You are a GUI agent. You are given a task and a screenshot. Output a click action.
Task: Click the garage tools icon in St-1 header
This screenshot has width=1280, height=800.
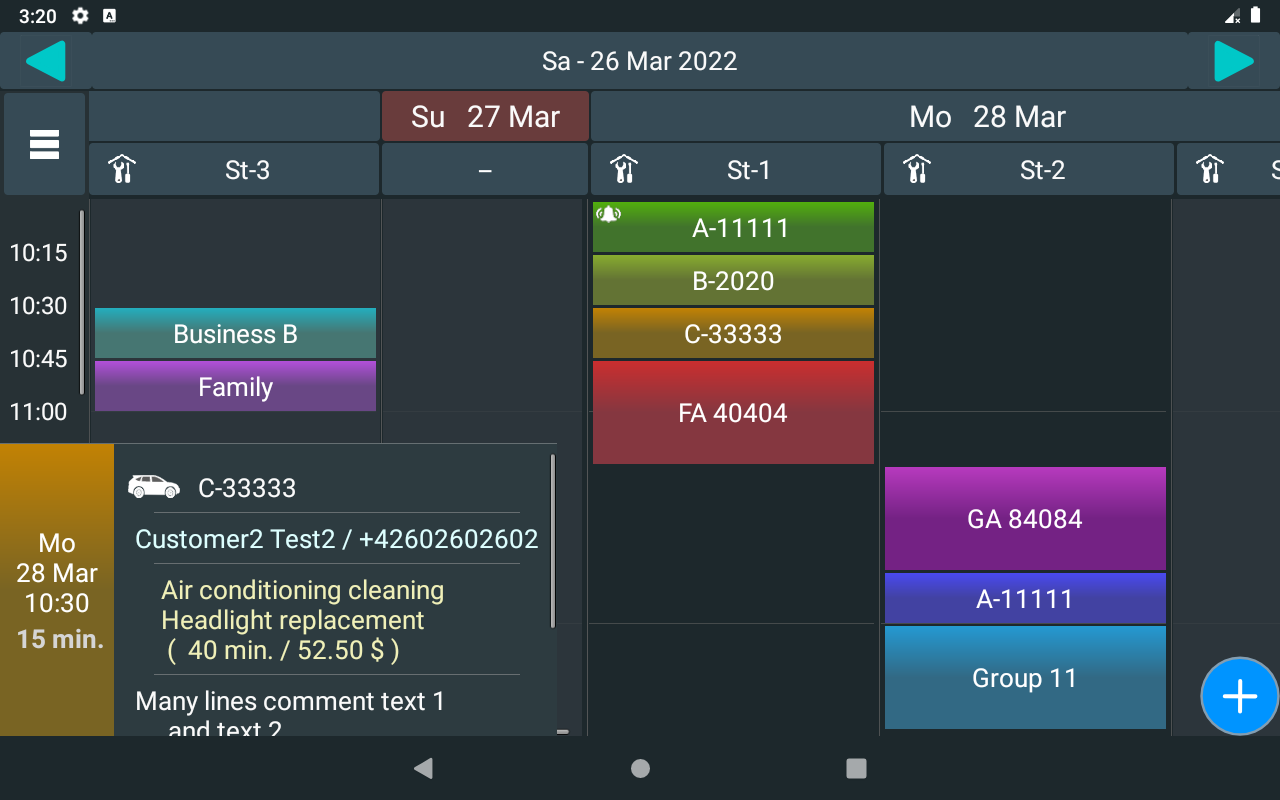pos(624,170)
